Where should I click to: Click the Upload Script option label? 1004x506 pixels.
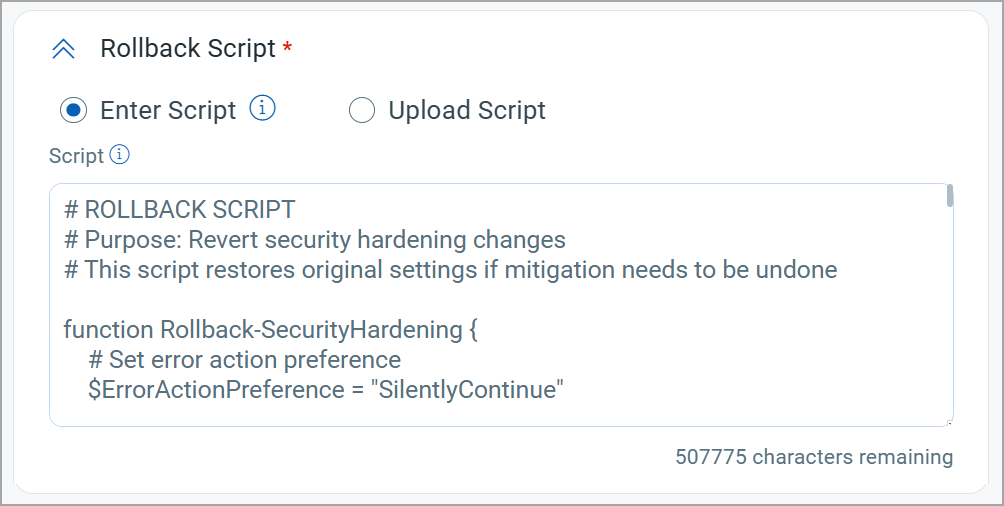(x=467, y=110)
